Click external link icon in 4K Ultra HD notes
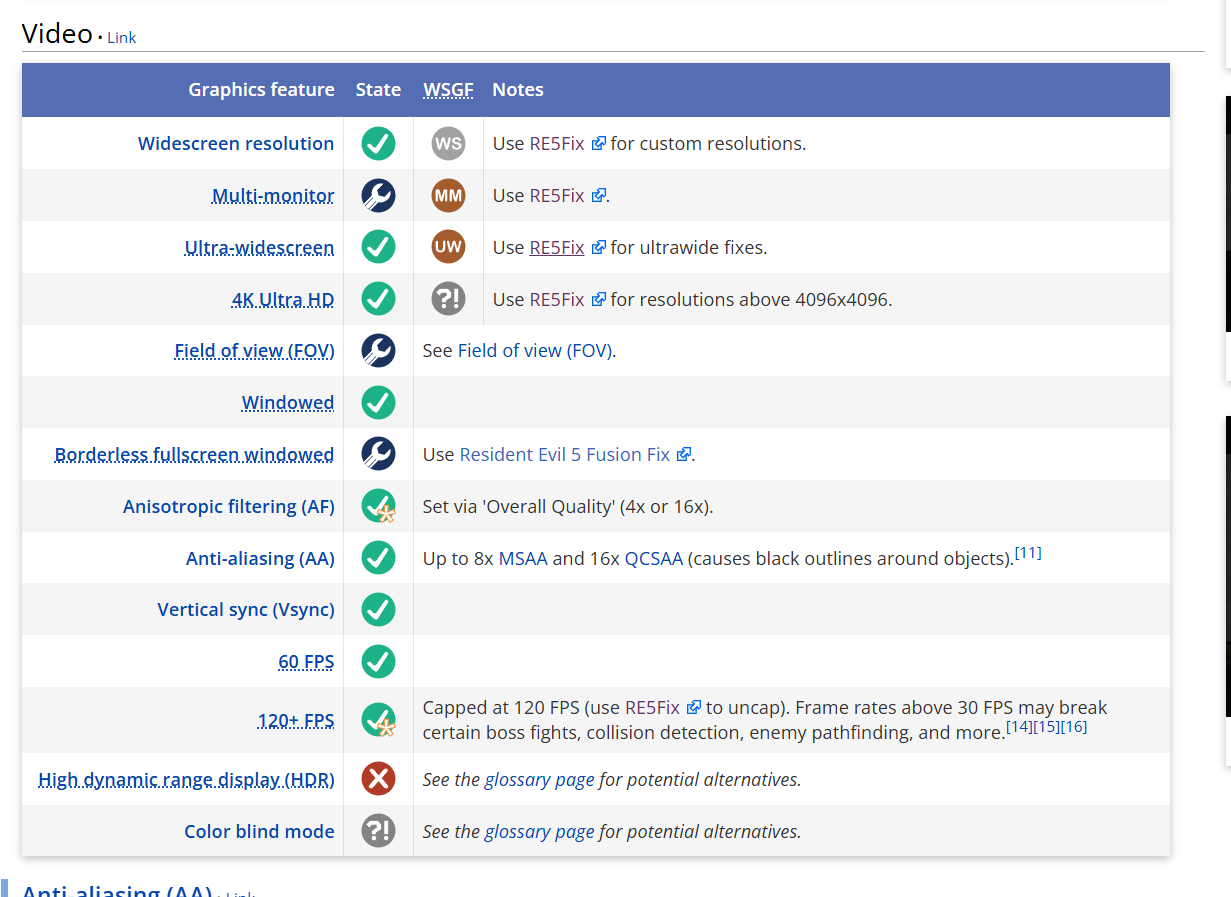1231x897 pixels. 598,299
